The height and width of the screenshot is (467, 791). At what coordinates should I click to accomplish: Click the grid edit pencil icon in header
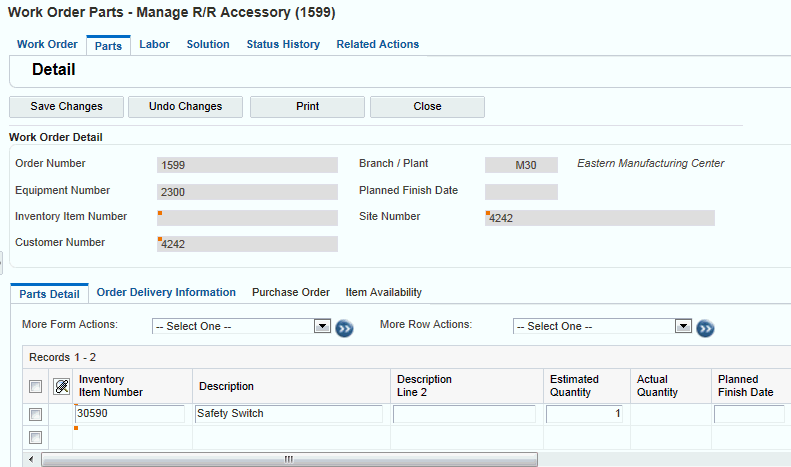[62, 386]
